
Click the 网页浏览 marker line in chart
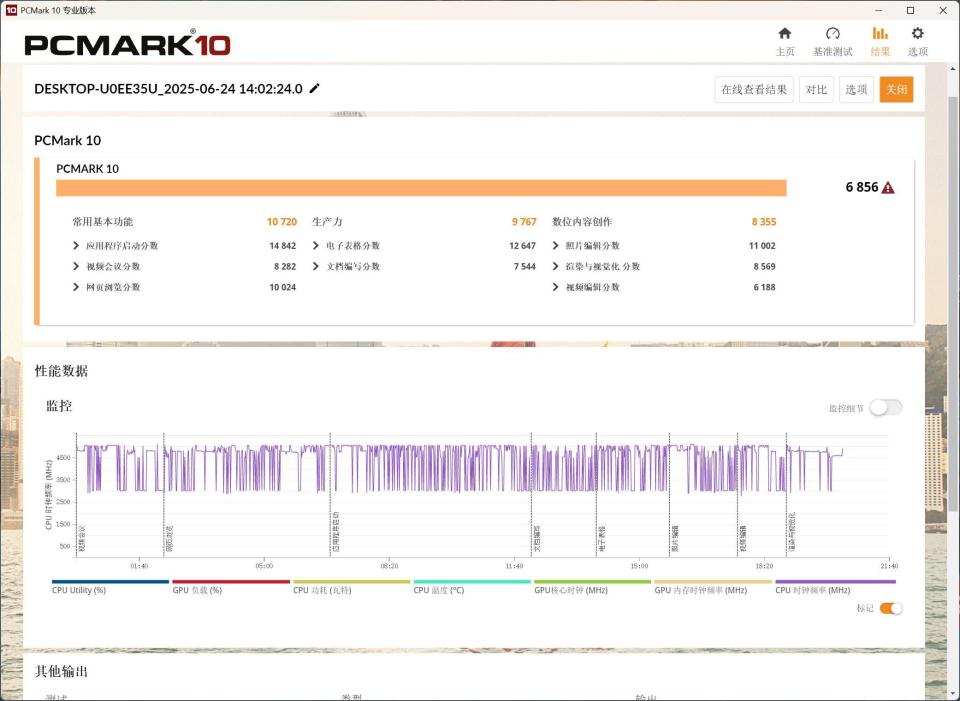(x=164, y=494)
